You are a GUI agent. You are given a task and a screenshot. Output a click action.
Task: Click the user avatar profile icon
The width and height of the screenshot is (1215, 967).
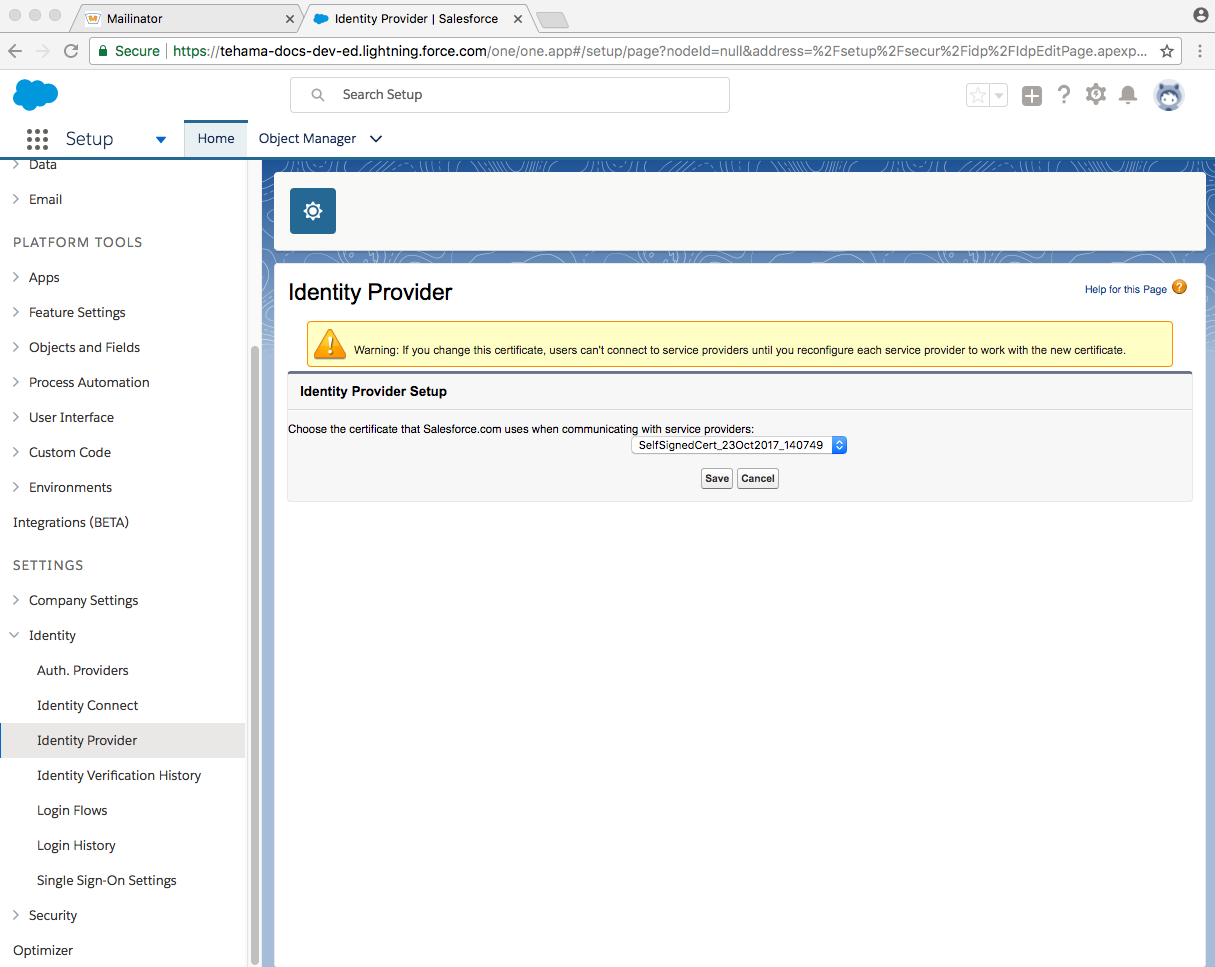[x=1169, y=95]
